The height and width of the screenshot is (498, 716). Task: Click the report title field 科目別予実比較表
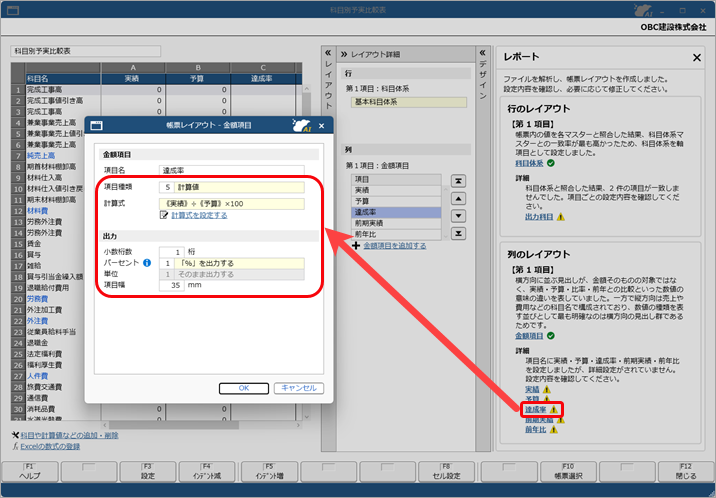85,51
